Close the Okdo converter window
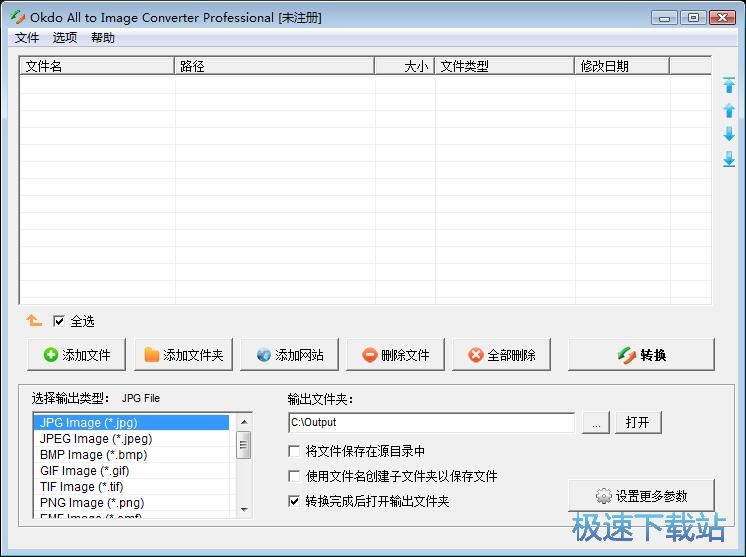 click(x=722, y=18)
